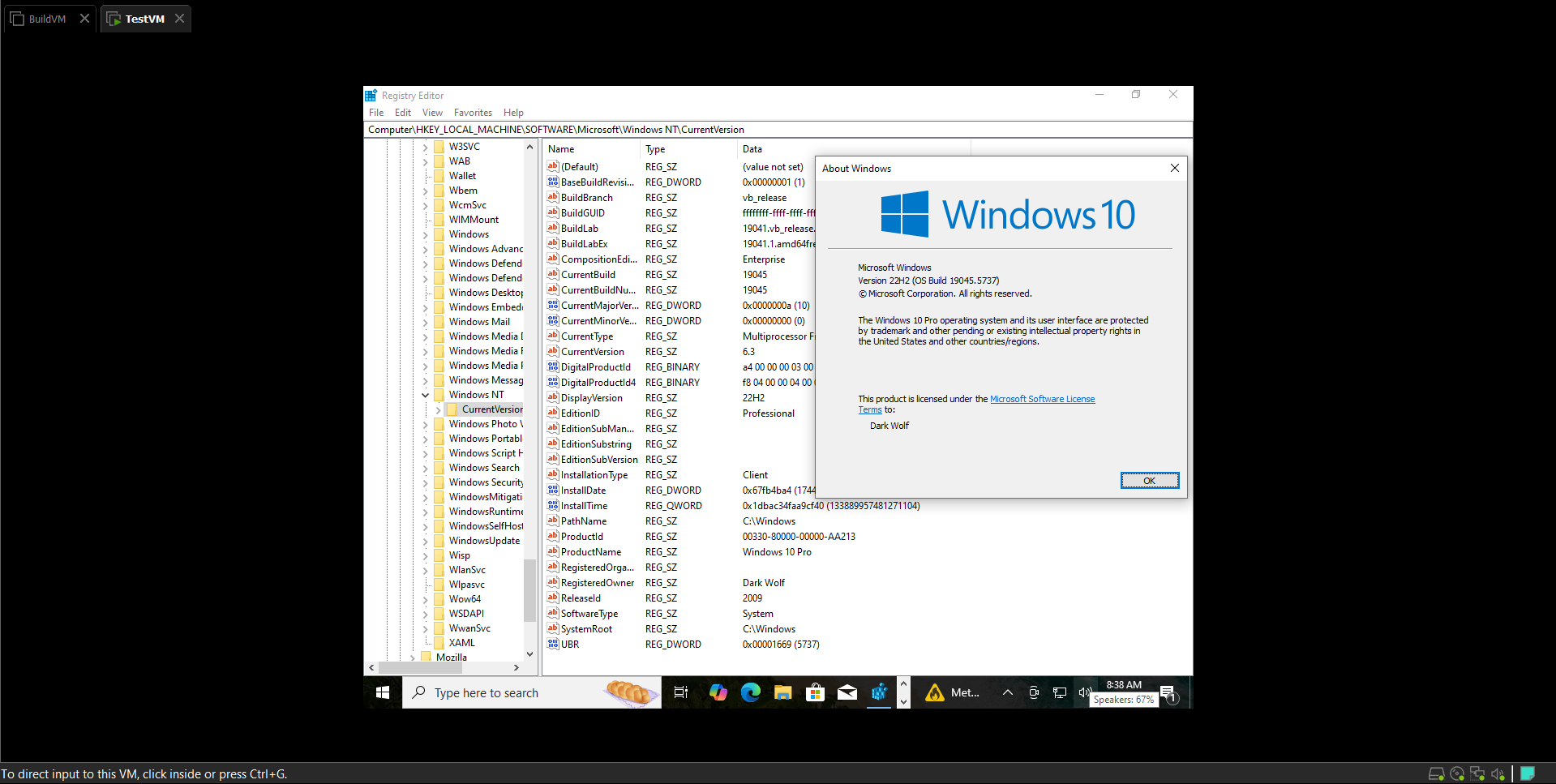Screen dimensions: 1556x784
Task: Select the XAML key in tree
Action: pyautogui.click(x=462, y=643)
